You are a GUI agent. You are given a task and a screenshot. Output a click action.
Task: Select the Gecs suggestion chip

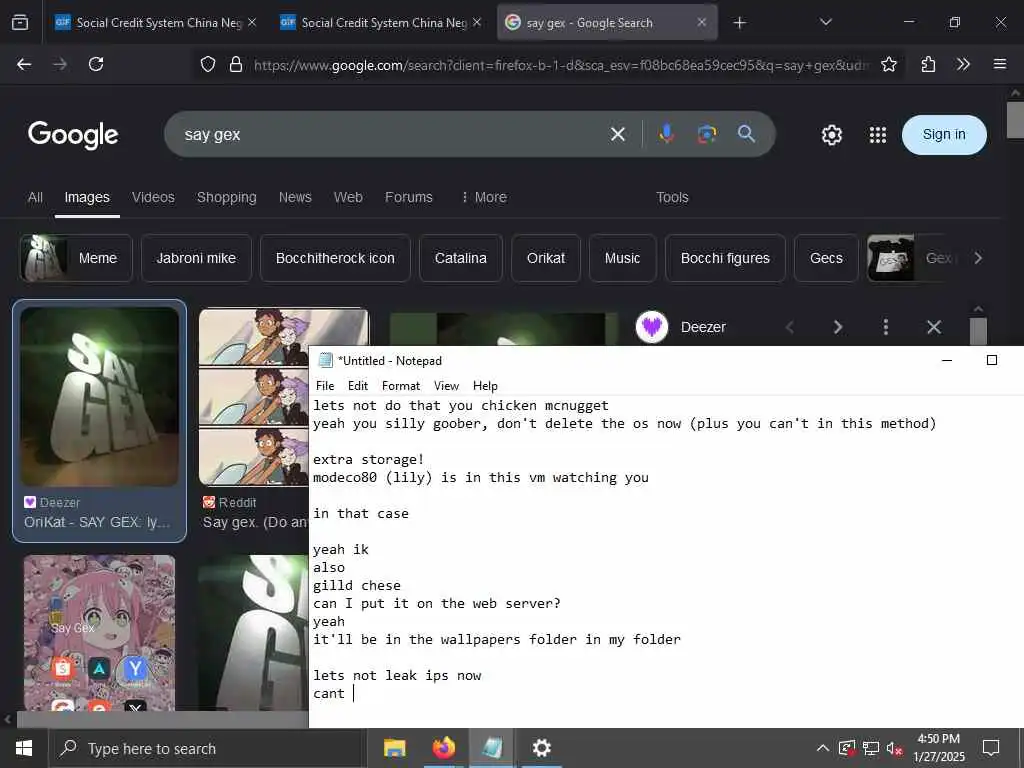(x=826, y=258)
